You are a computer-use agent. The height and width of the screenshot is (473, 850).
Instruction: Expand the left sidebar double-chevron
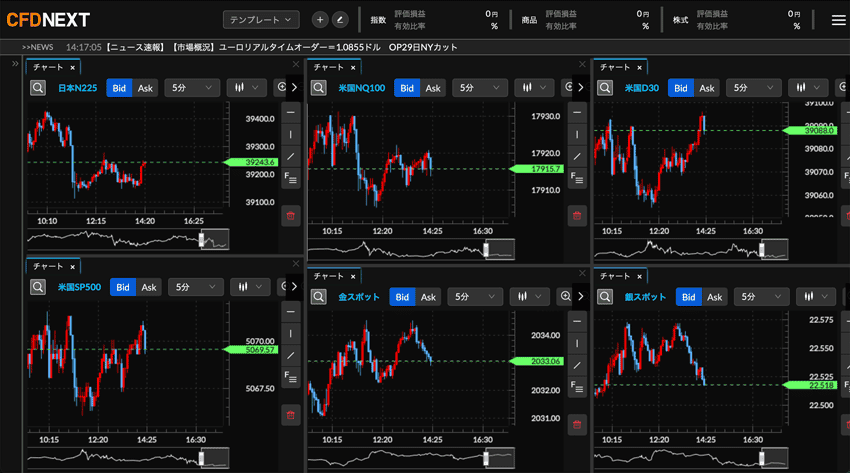[15, 63]
